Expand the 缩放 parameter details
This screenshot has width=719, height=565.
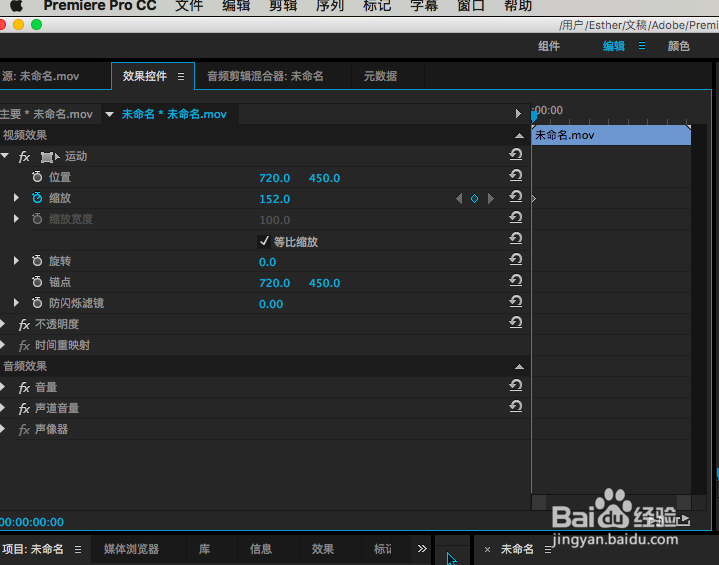17,198
